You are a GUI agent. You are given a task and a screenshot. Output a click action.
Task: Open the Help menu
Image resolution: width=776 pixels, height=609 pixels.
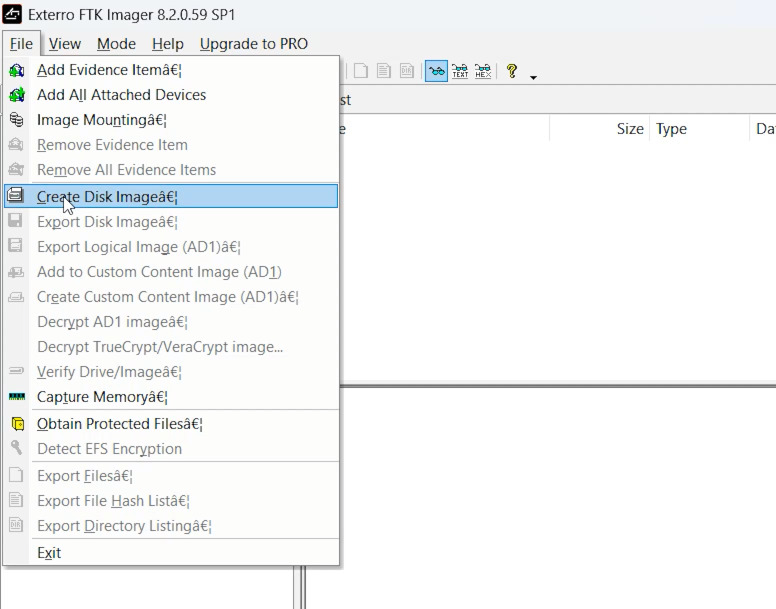click(168, 44)
